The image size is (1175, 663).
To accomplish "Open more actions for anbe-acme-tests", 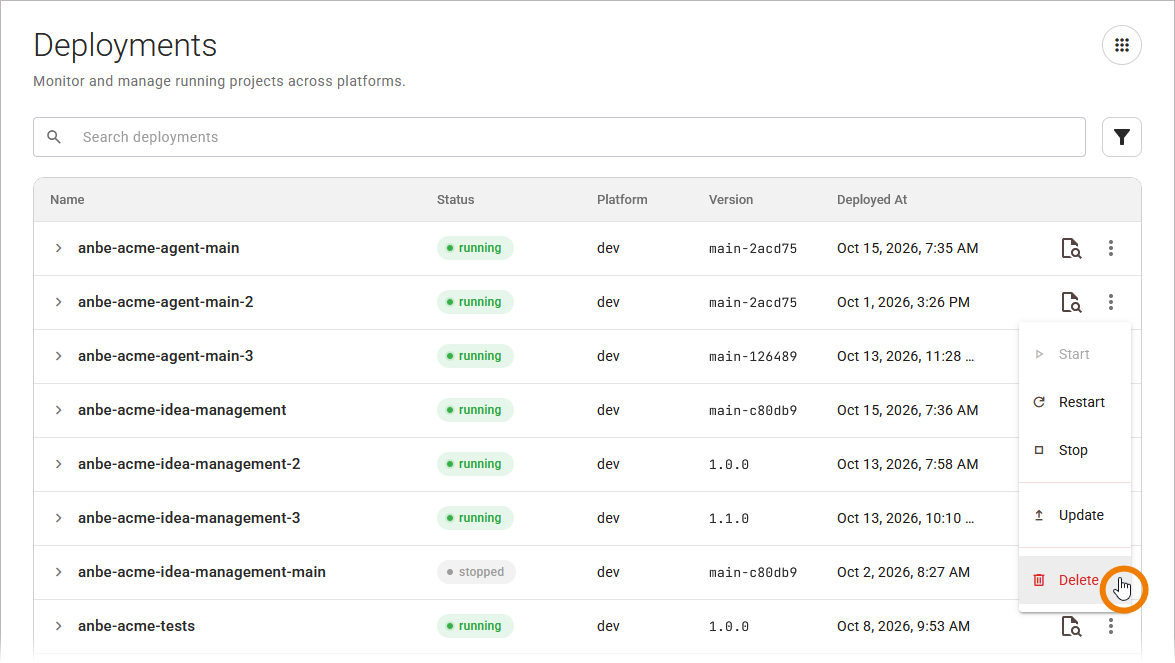I will click(x=1111, y=626).
